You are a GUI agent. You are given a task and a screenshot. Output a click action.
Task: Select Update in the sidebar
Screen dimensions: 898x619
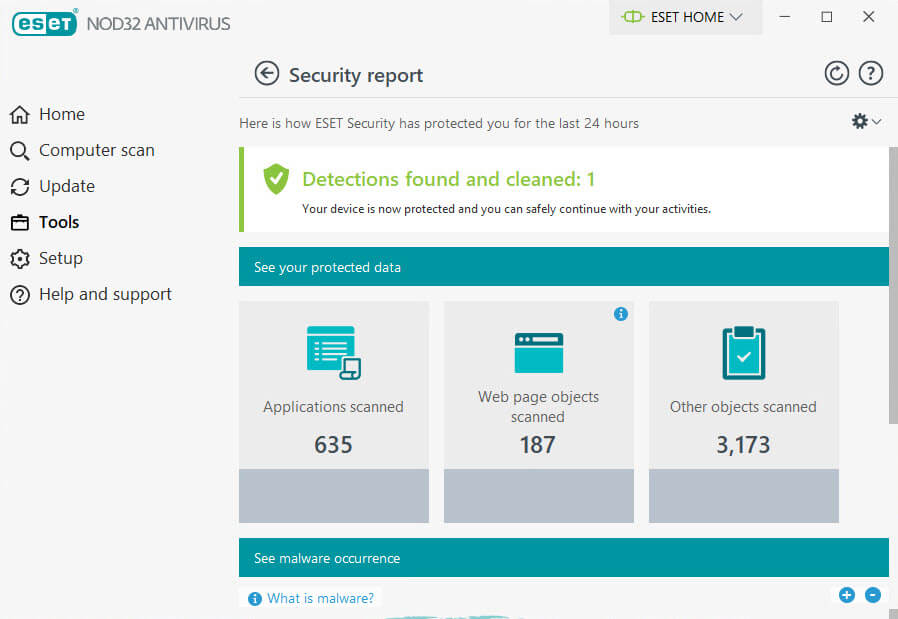[x=66, y=186]
